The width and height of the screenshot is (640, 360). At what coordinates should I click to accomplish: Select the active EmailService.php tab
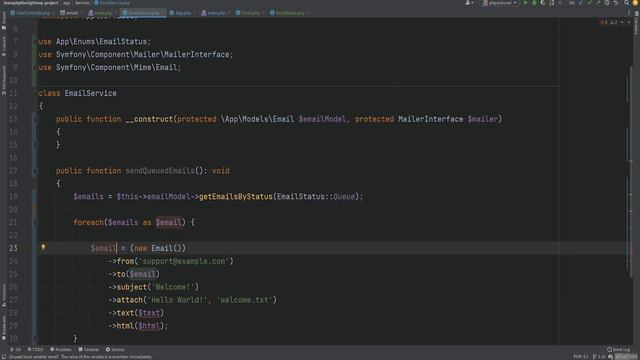[x=143, y=13]
